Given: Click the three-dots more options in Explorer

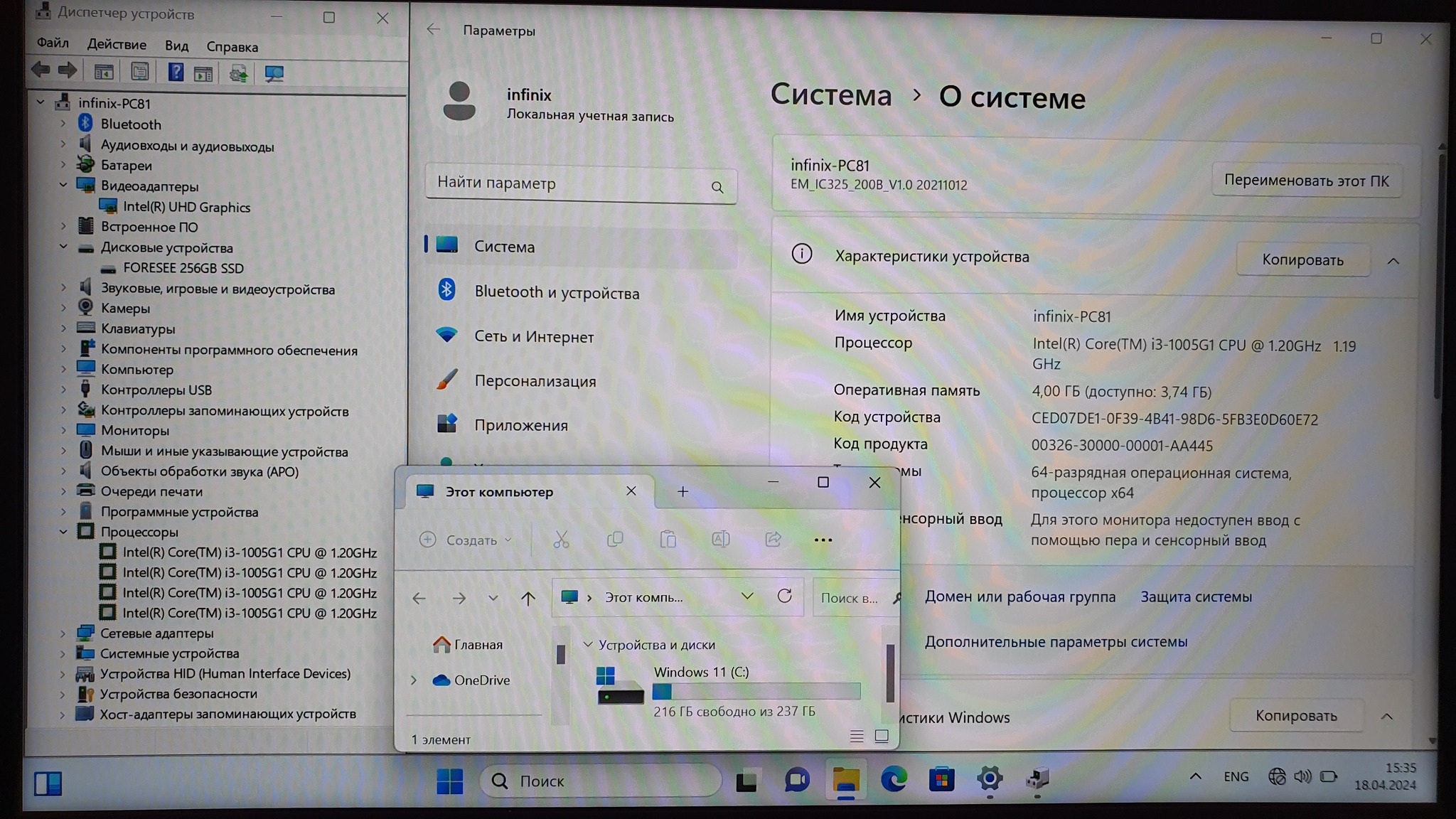Looking at the screenshot, I should tap(823, 540).
